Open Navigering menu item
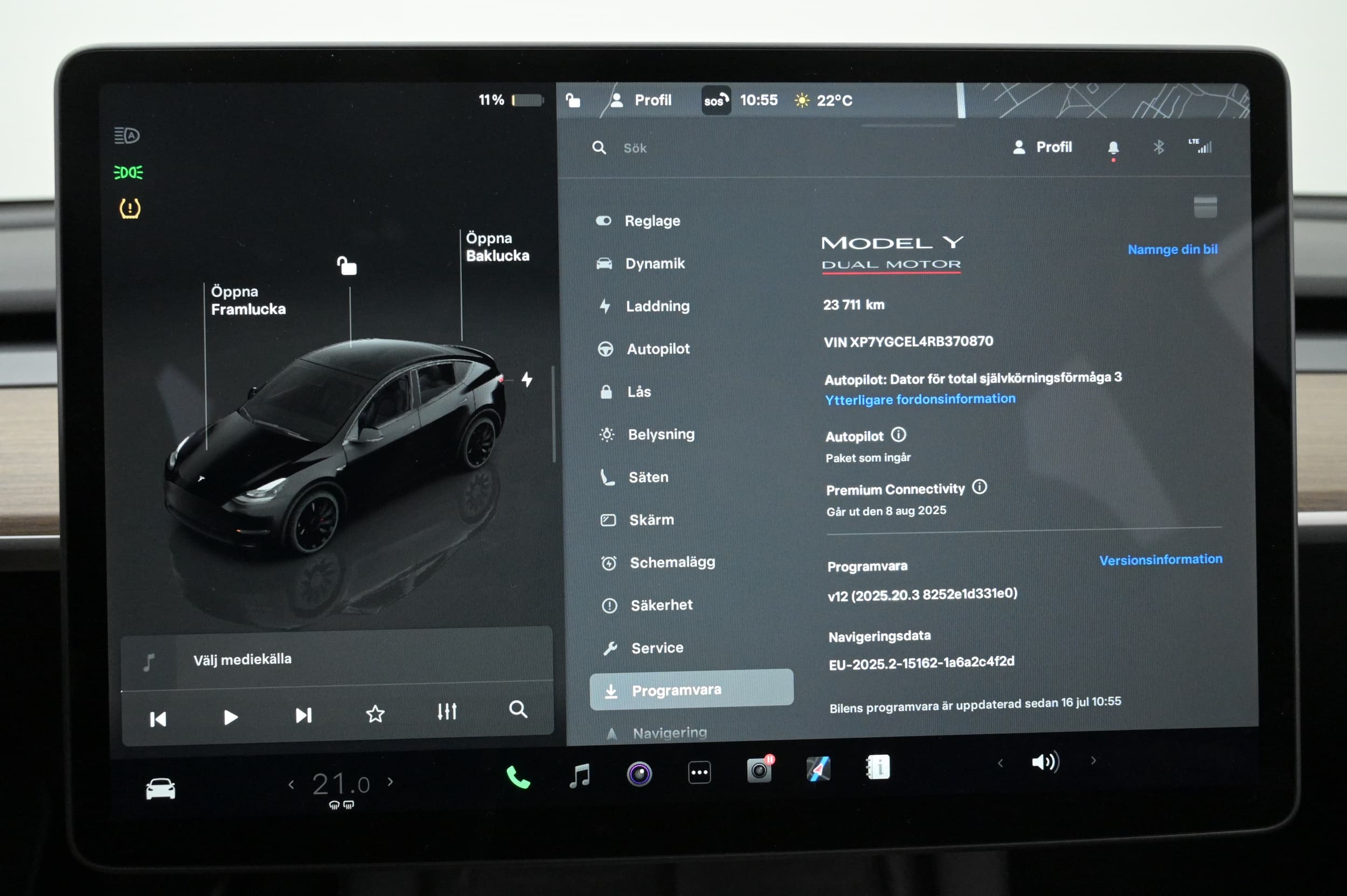Viewport: 1347px width, 896px height. (x=657, y=733)
